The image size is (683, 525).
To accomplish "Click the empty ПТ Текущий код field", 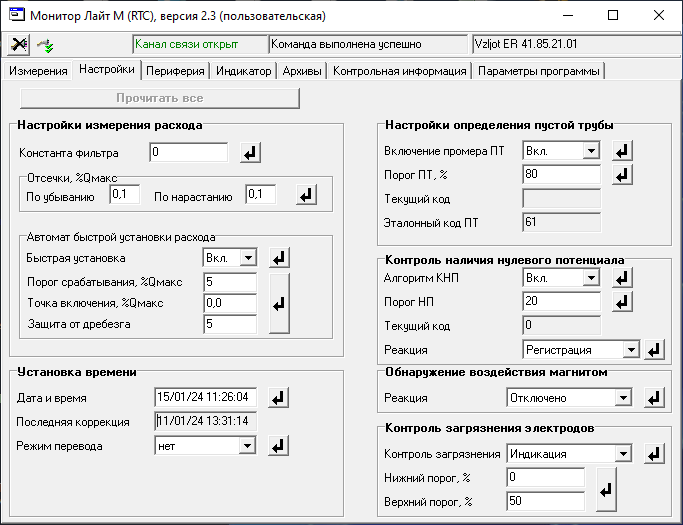I will point(561,198).
